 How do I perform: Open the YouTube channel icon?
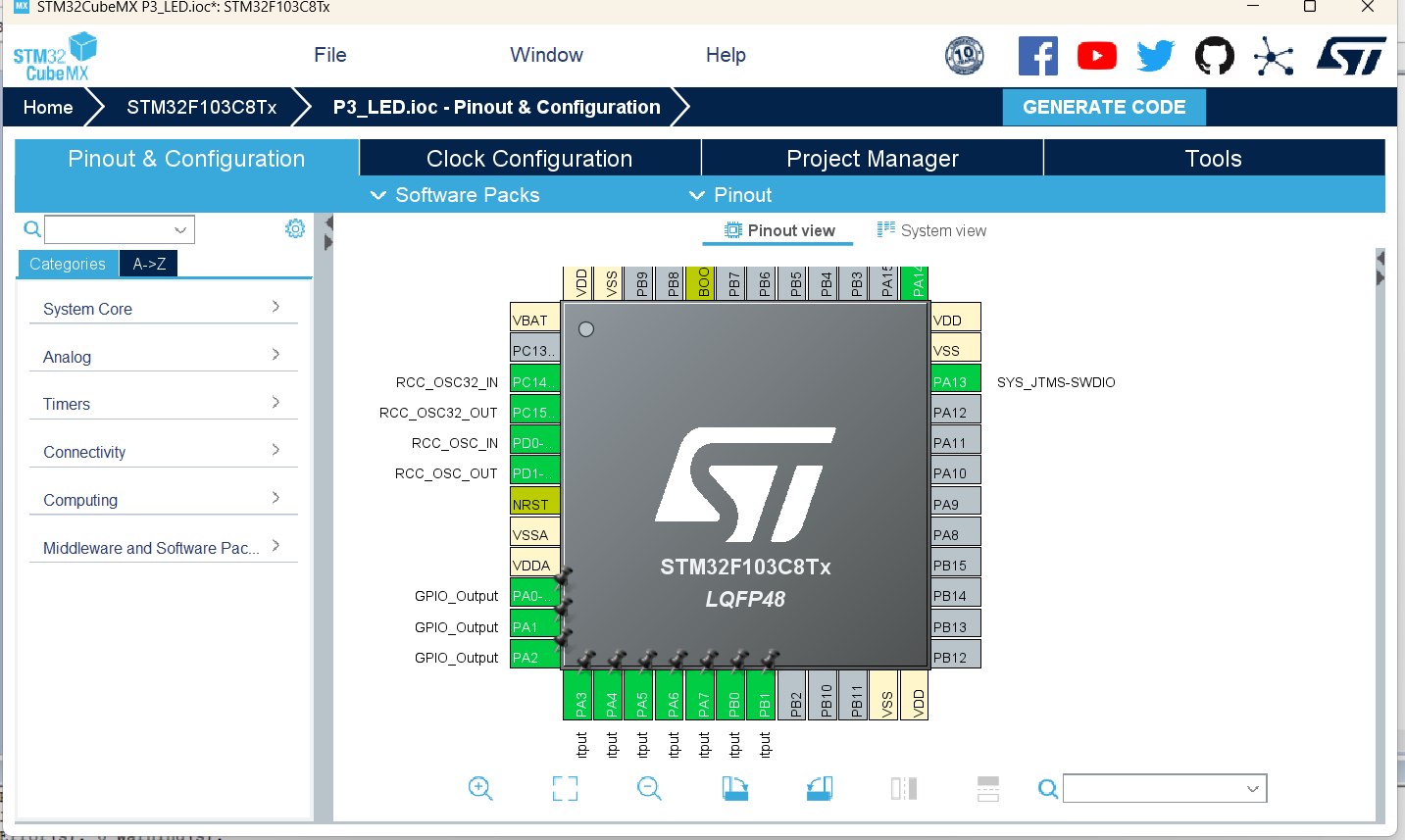point(1096,56)
